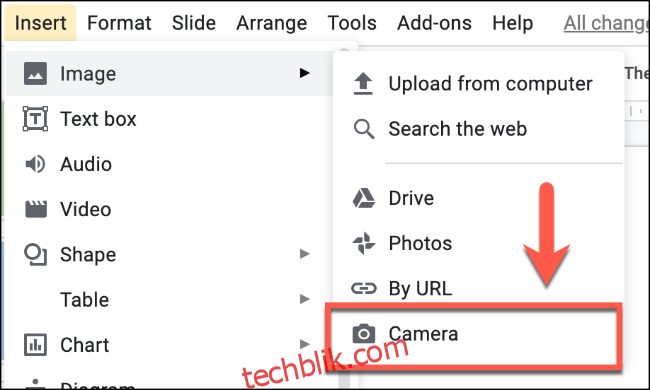Click the magnifier search icon
Viewport: 650px width, 390px height.
pyautogui.click(x=364, y=128)
